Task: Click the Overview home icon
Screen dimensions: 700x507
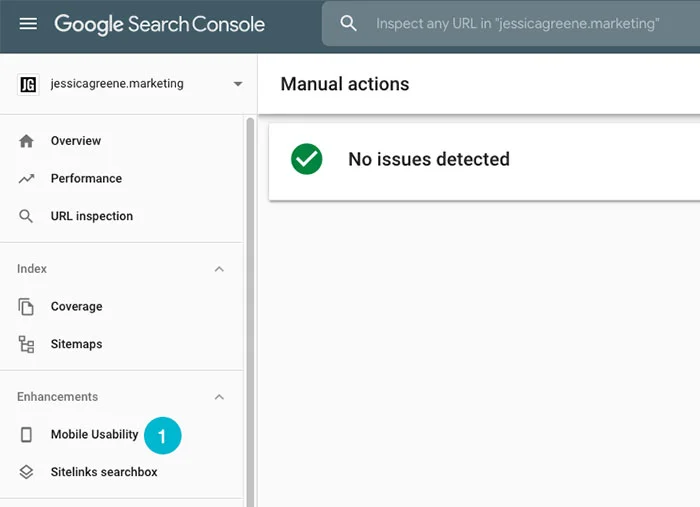Action: click(x=26, y=141)
